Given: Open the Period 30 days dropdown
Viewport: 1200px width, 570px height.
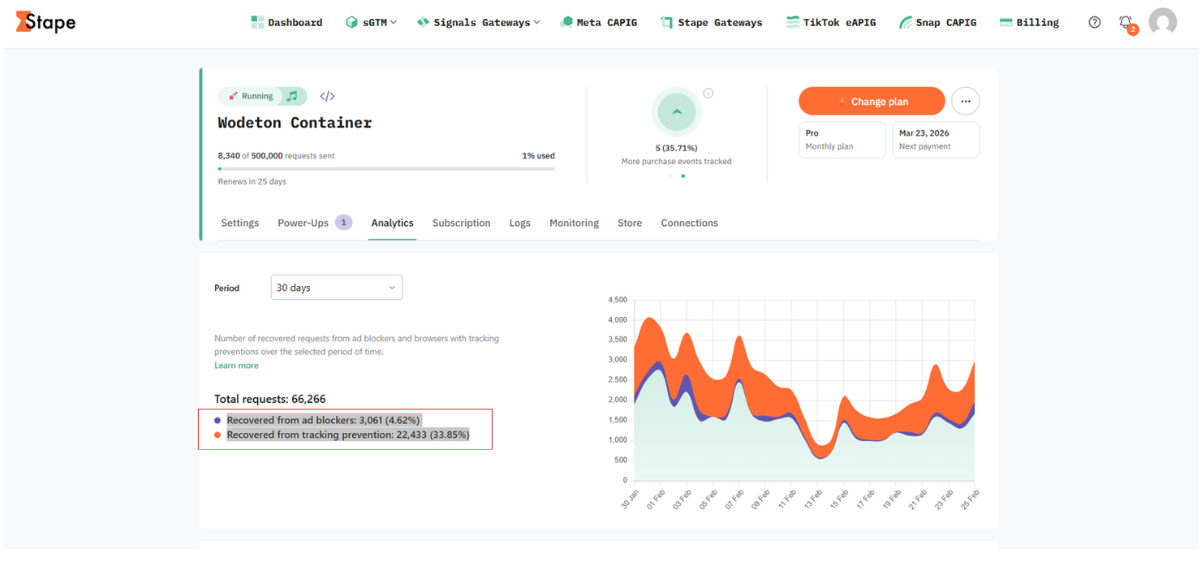Looking at the screenshot, I should pos(337,287).
